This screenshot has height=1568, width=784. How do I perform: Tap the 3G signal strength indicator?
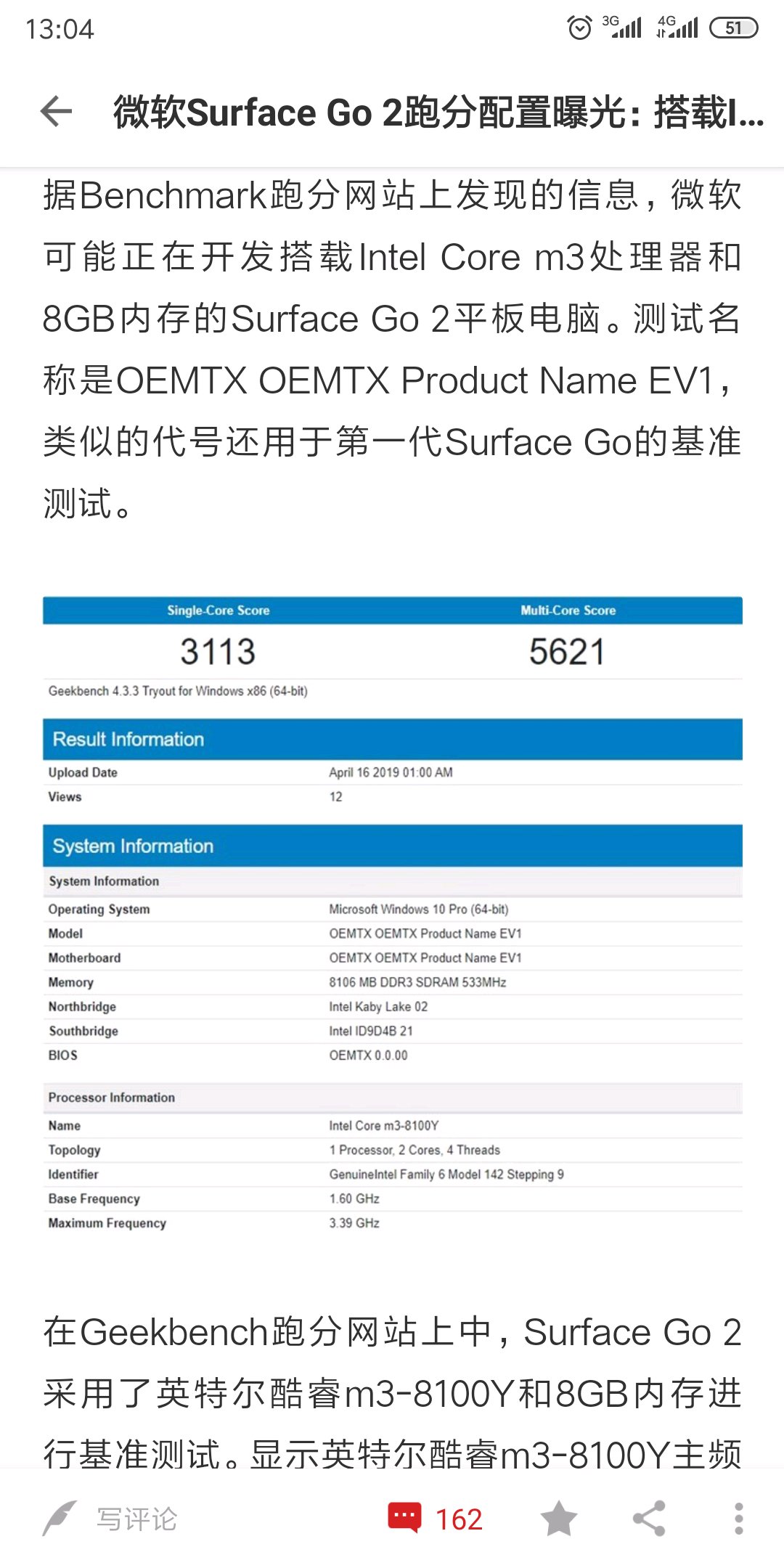[622, 28]
